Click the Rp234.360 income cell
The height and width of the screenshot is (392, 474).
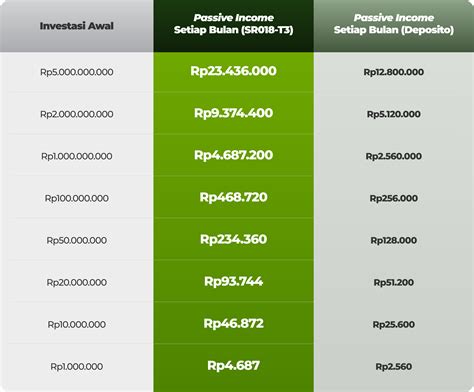[x=233, y=239]
